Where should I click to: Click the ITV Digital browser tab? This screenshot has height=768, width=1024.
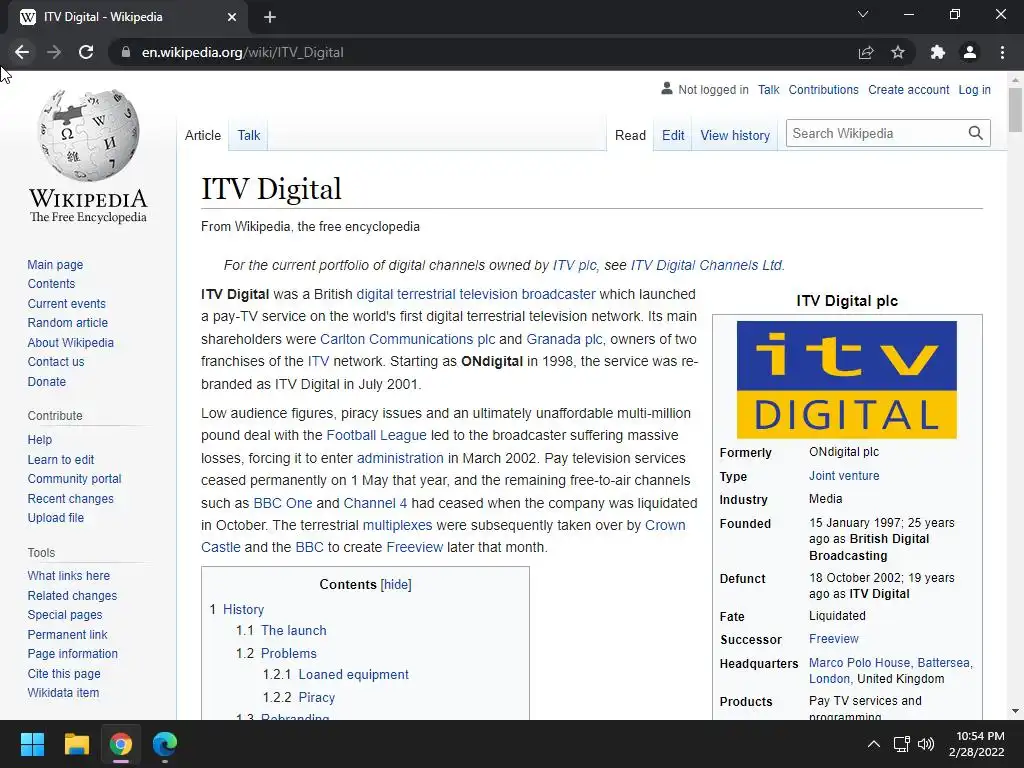point(127,17)
